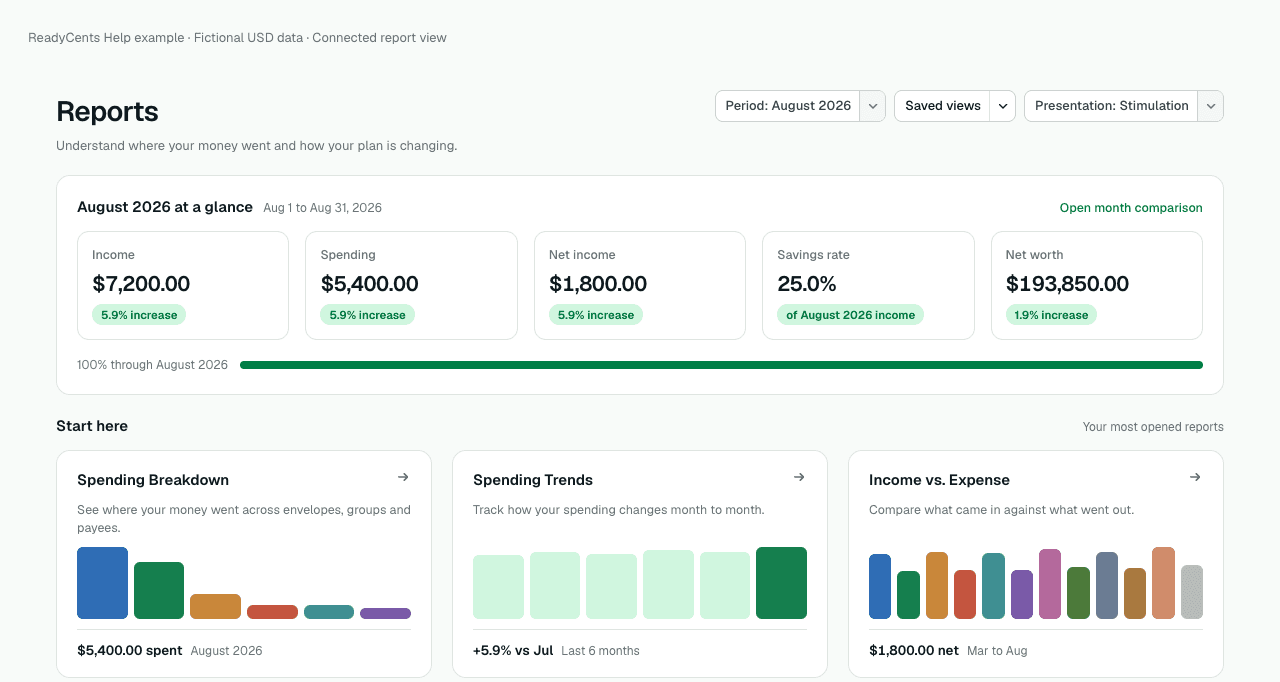Click 'Your most opened reports' text
The width and height of the screenshot is (1280, 682).
tap(1153, 427)
